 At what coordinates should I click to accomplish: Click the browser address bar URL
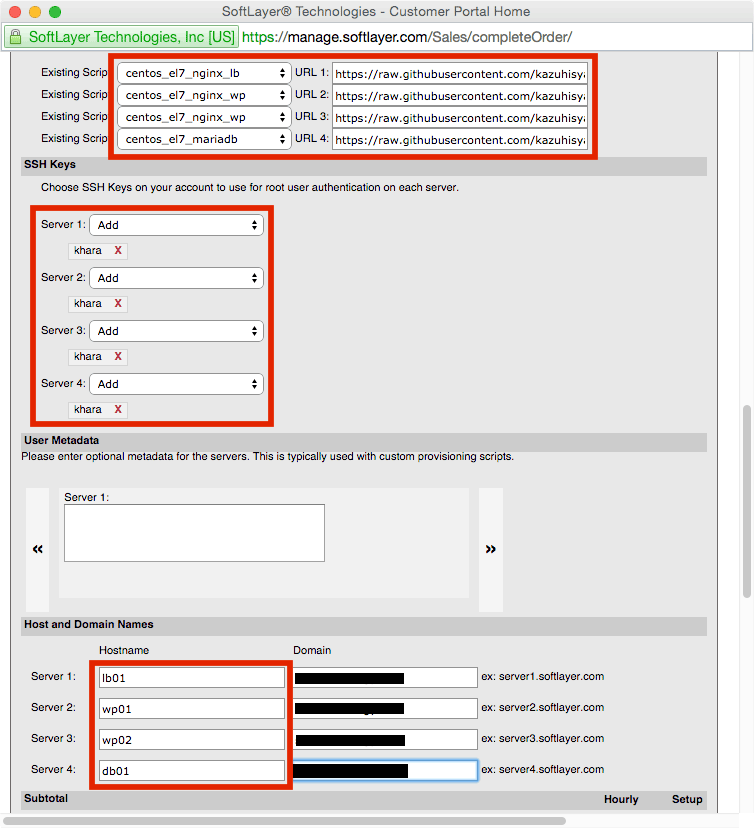407,37
